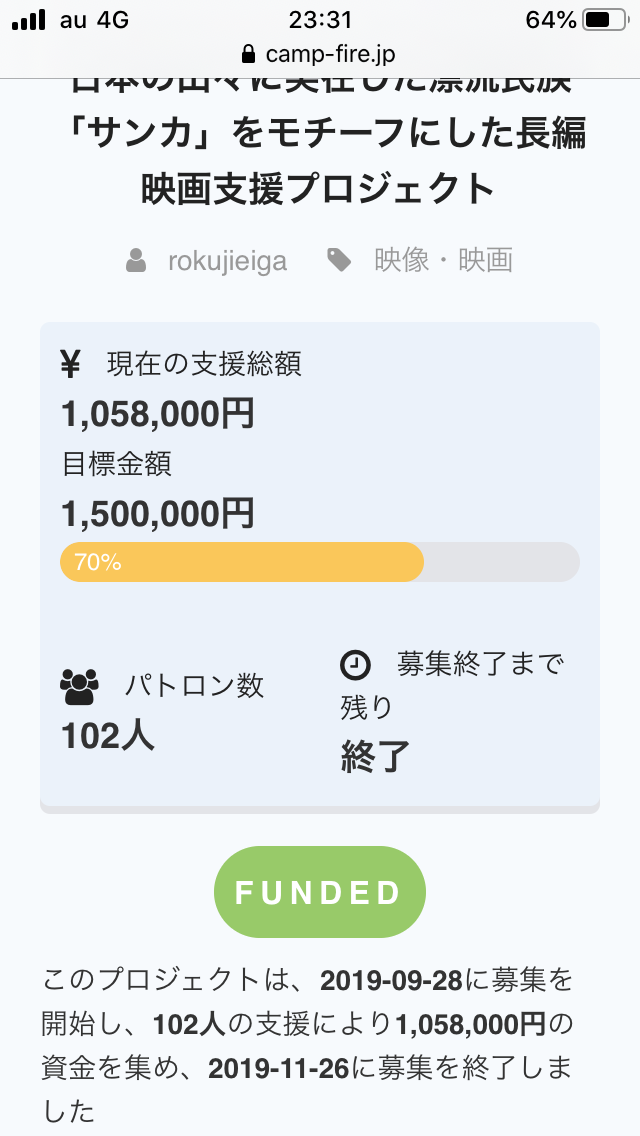Click the 70% funding progress bar
640x1136 pixels.
[x=320, y=562]
